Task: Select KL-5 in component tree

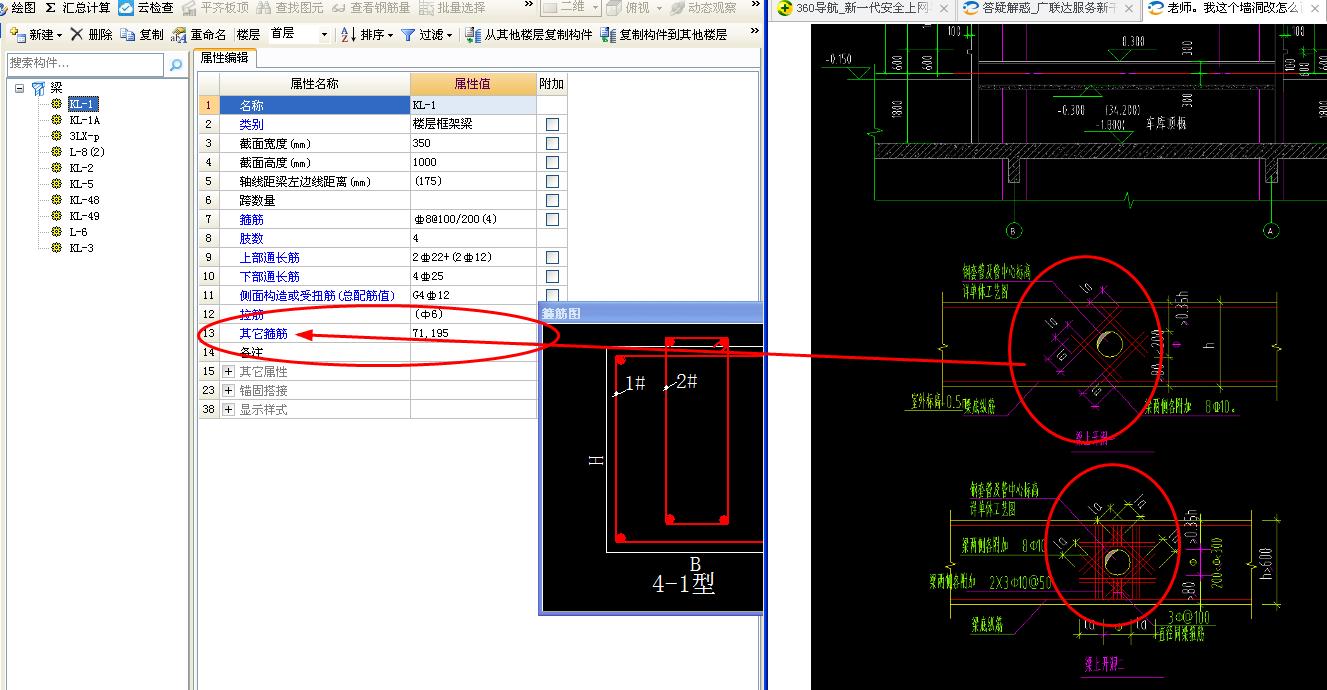Action: click(82, 184)
